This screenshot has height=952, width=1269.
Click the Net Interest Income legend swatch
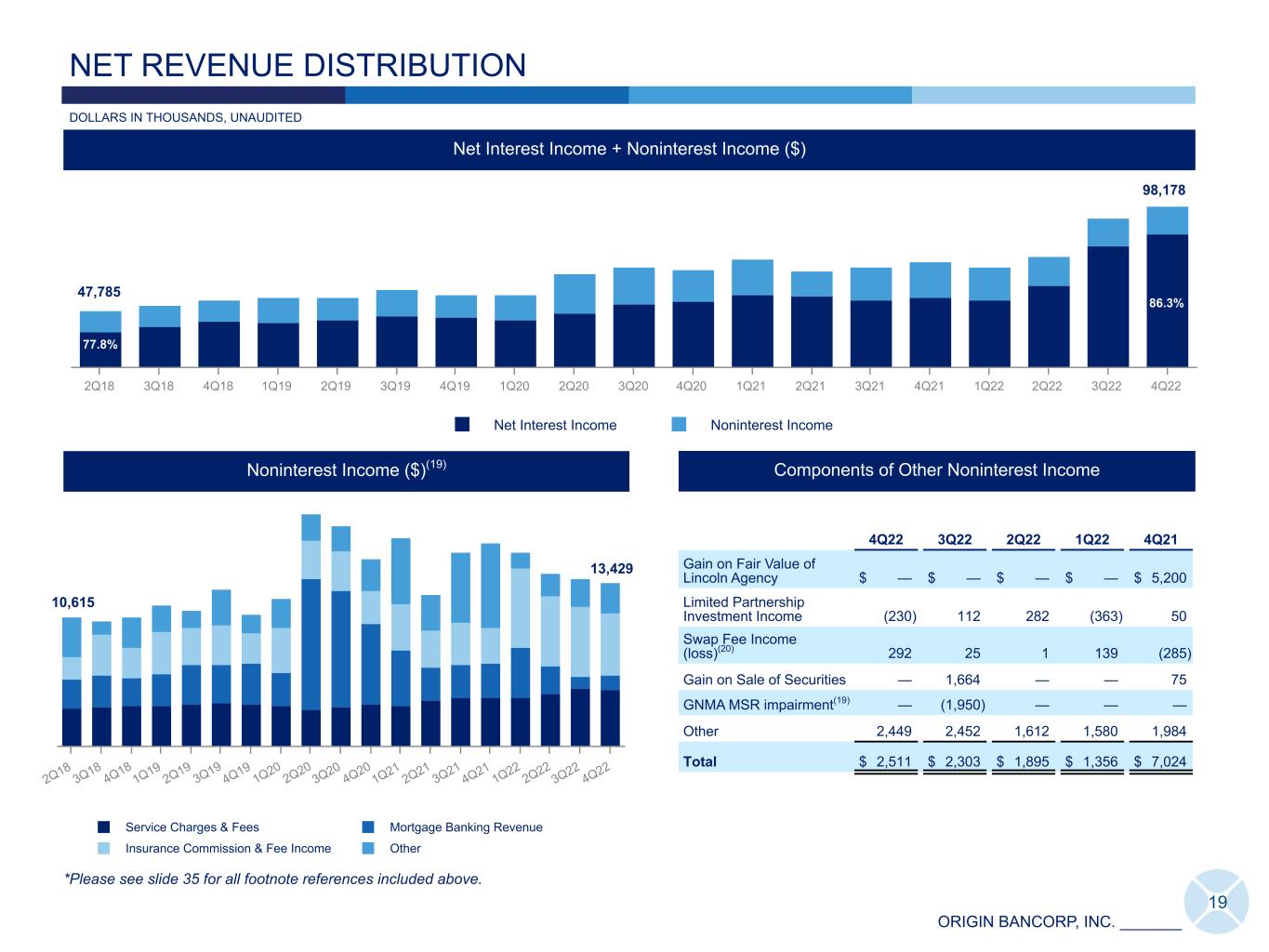pos(462,425)
